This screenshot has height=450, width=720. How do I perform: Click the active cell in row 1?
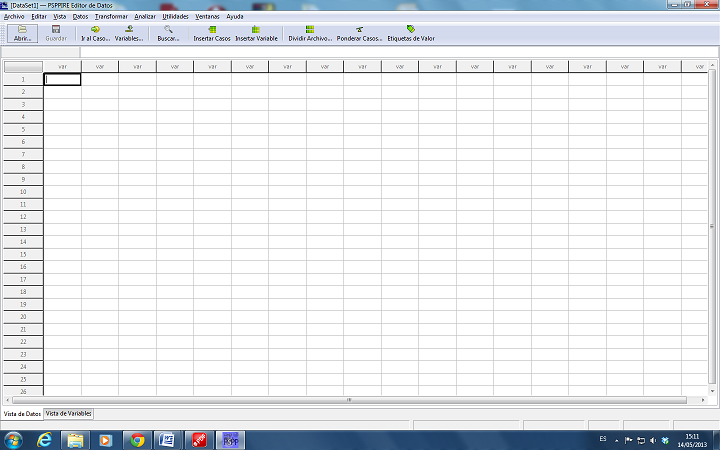pos(62,79)
